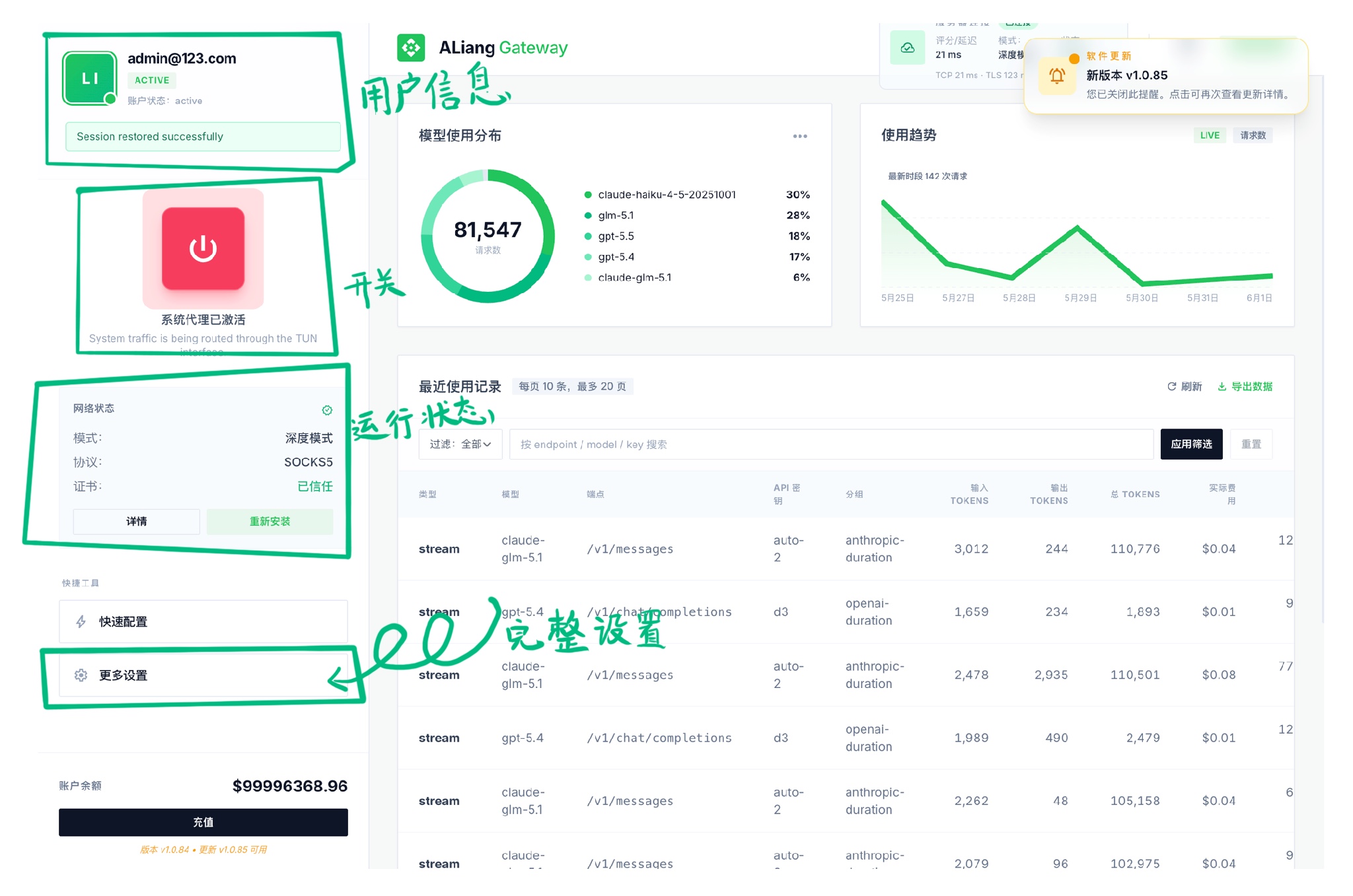The width and height of the screenshot is (1353, 896).
Task: Open network 详情 details
Action: (137, 522)
